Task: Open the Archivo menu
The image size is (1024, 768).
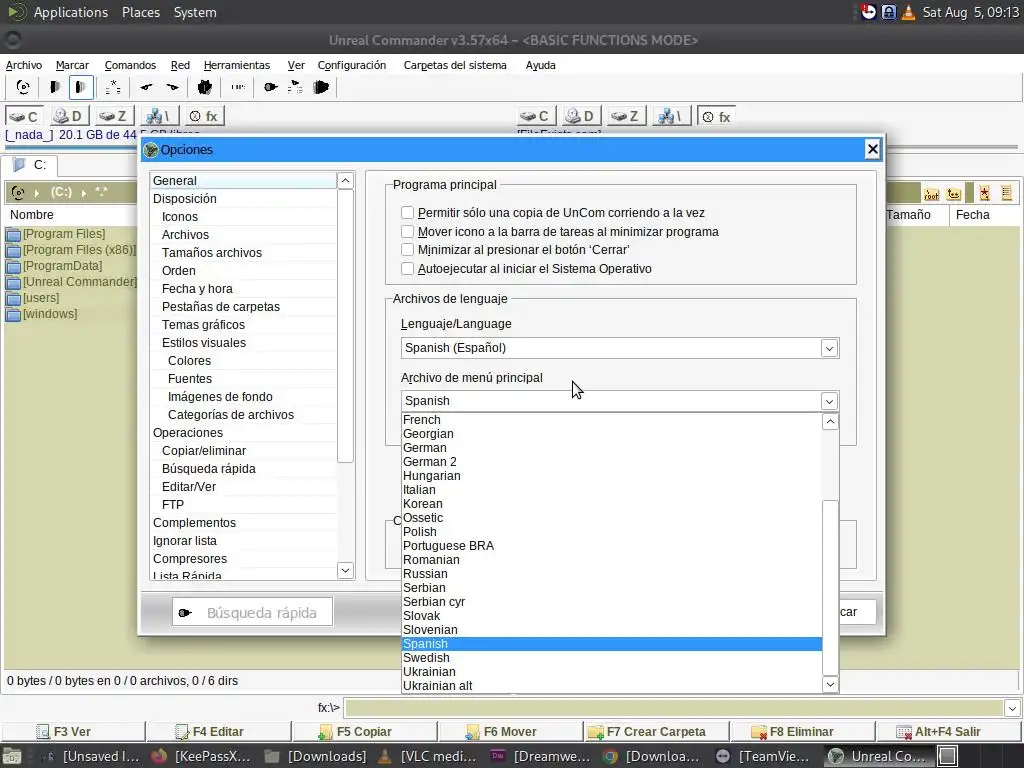Action: pyautogui.click(x=24, y=65)
